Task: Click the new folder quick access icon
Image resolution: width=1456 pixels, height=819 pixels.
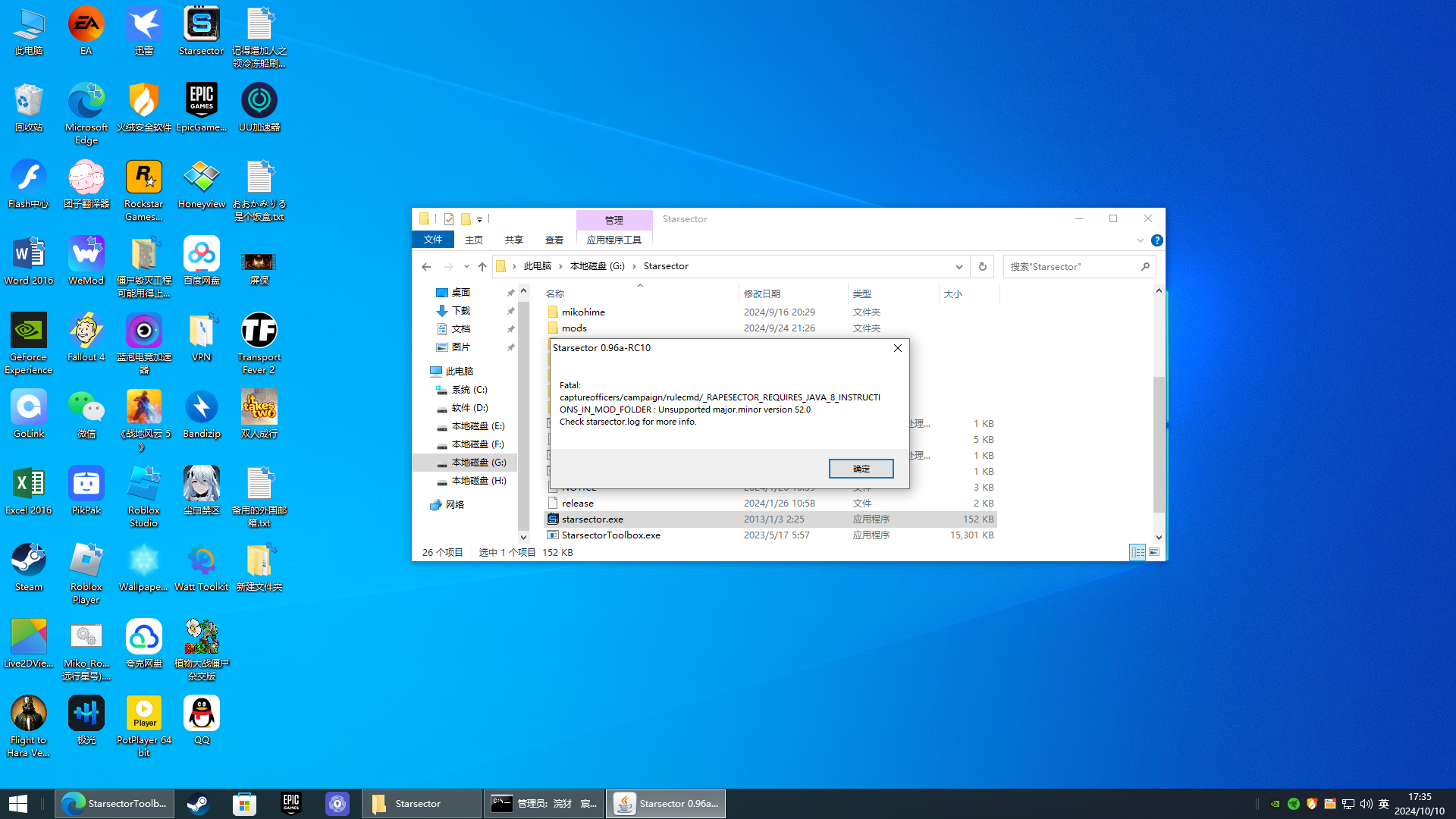Action: pyautogui.click(x=466, y=219)
